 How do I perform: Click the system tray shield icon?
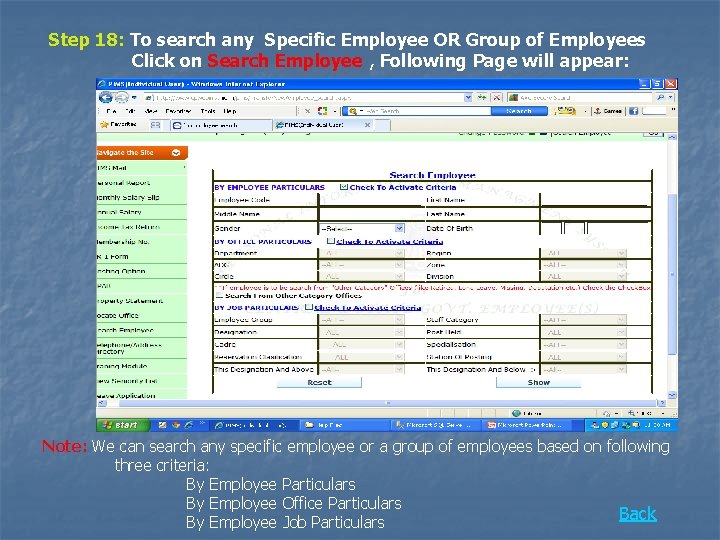[605, 425]
